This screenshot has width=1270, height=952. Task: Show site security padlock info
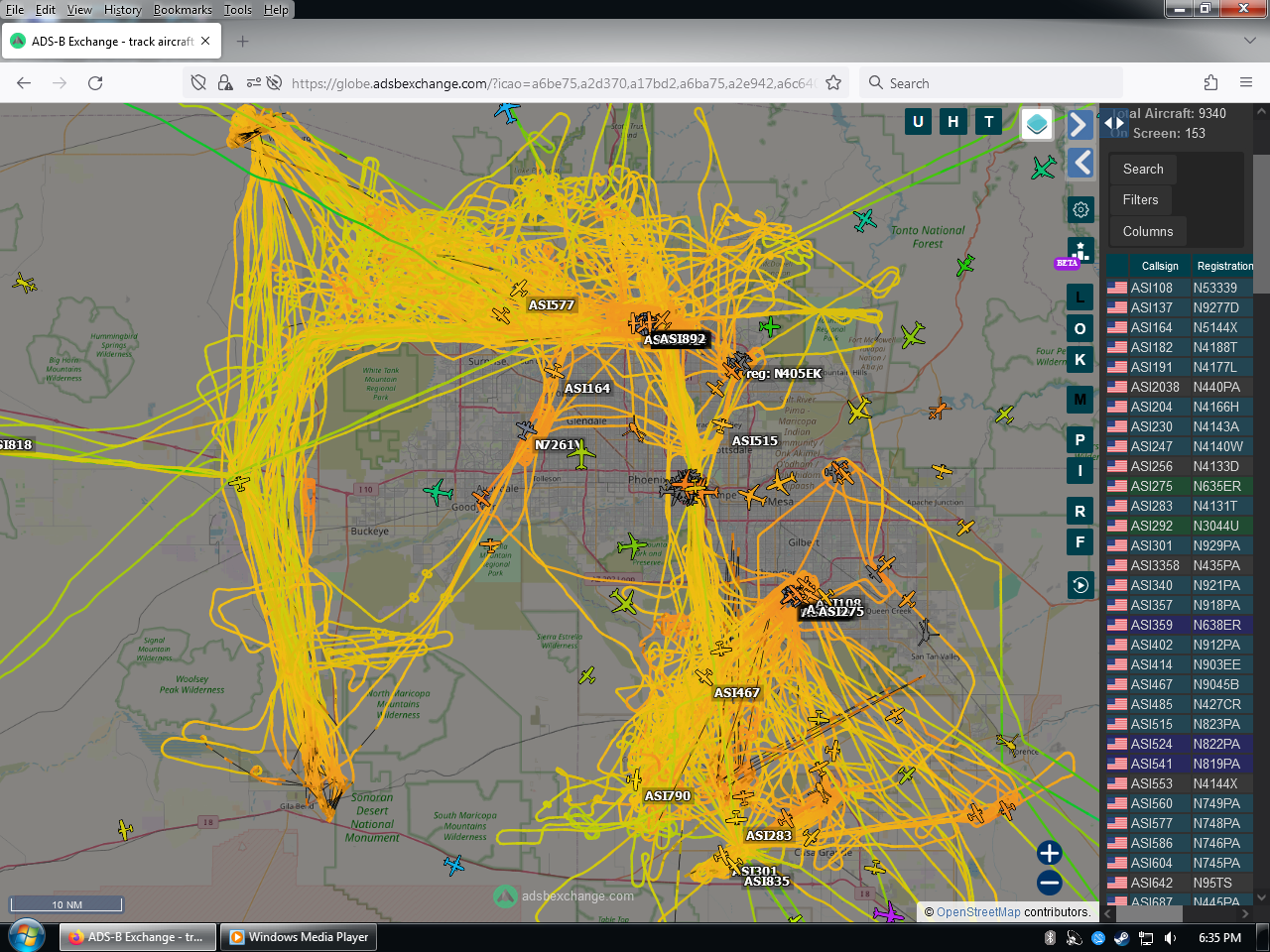tap(225, 83)
